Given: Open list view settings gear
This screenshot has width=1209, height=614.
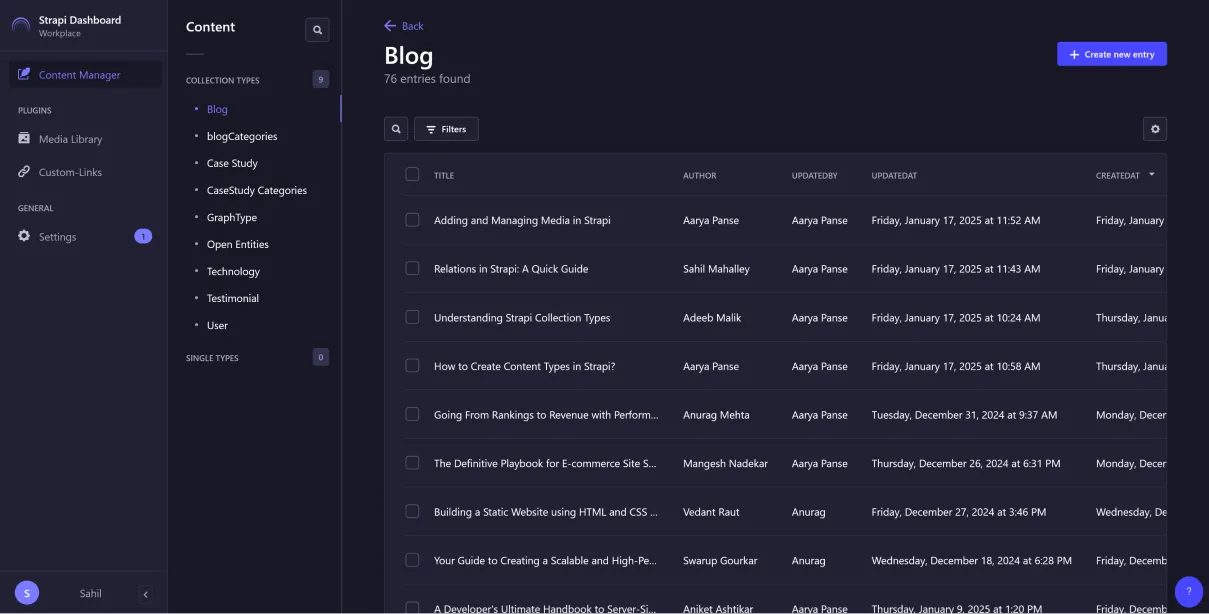Looking at the screenshot, I should pos(1155,129).
